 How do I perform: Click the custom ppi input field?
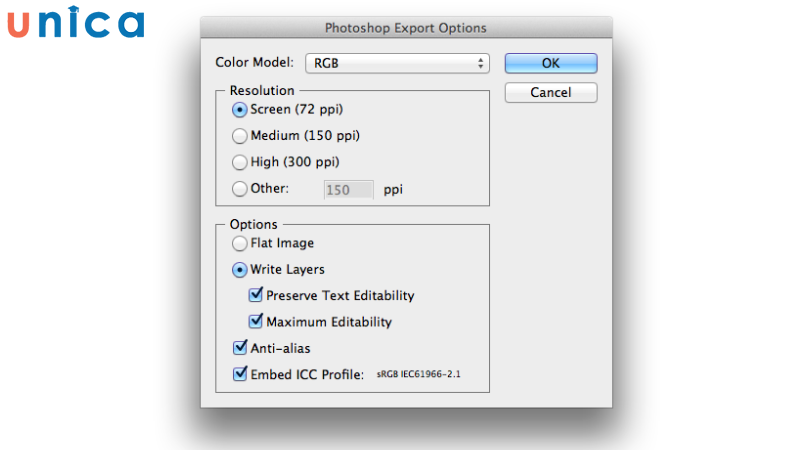[347, 188]
